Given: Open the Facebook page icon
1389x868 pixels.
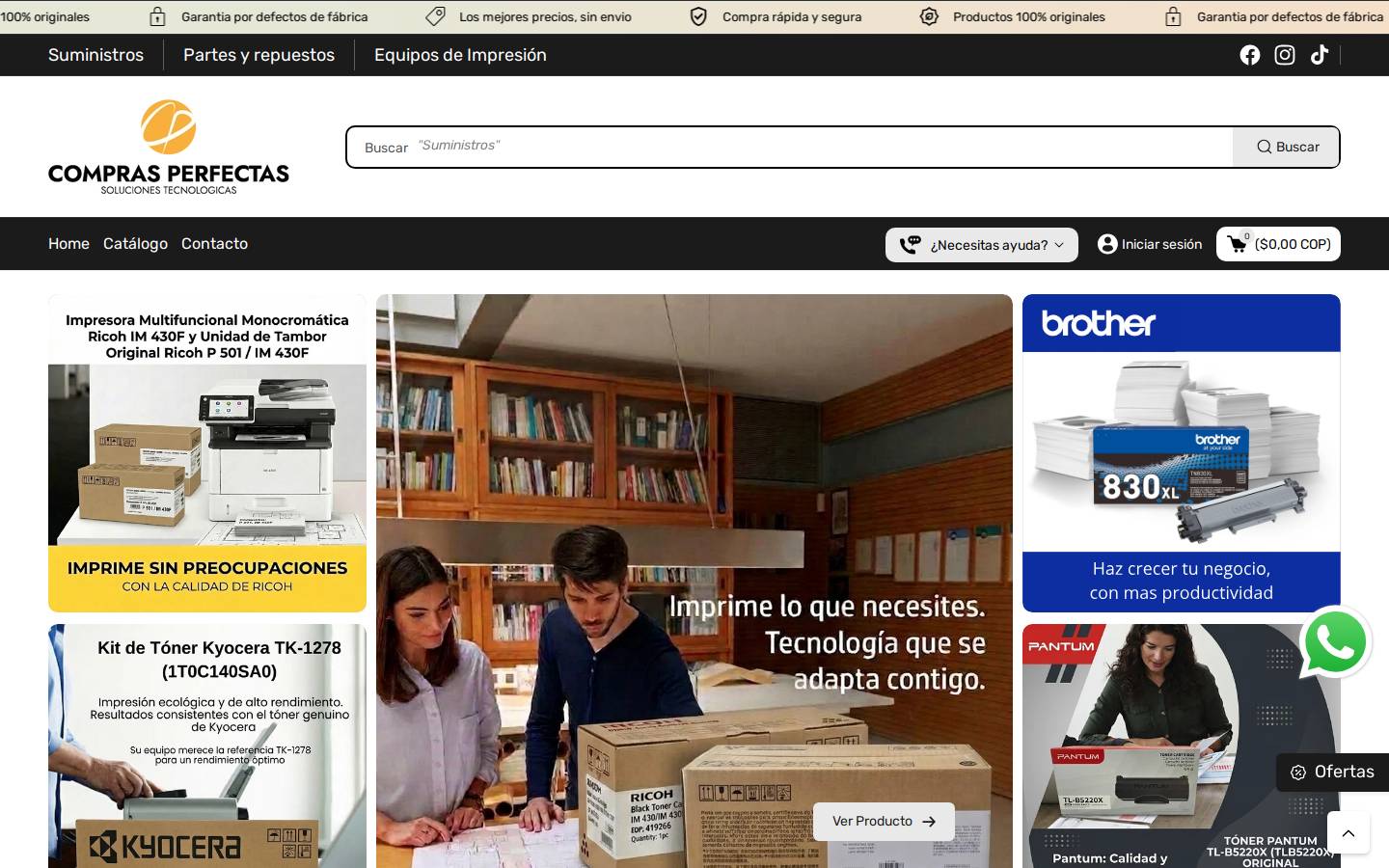Looking at the screenshot, I should coord(1250,55).
